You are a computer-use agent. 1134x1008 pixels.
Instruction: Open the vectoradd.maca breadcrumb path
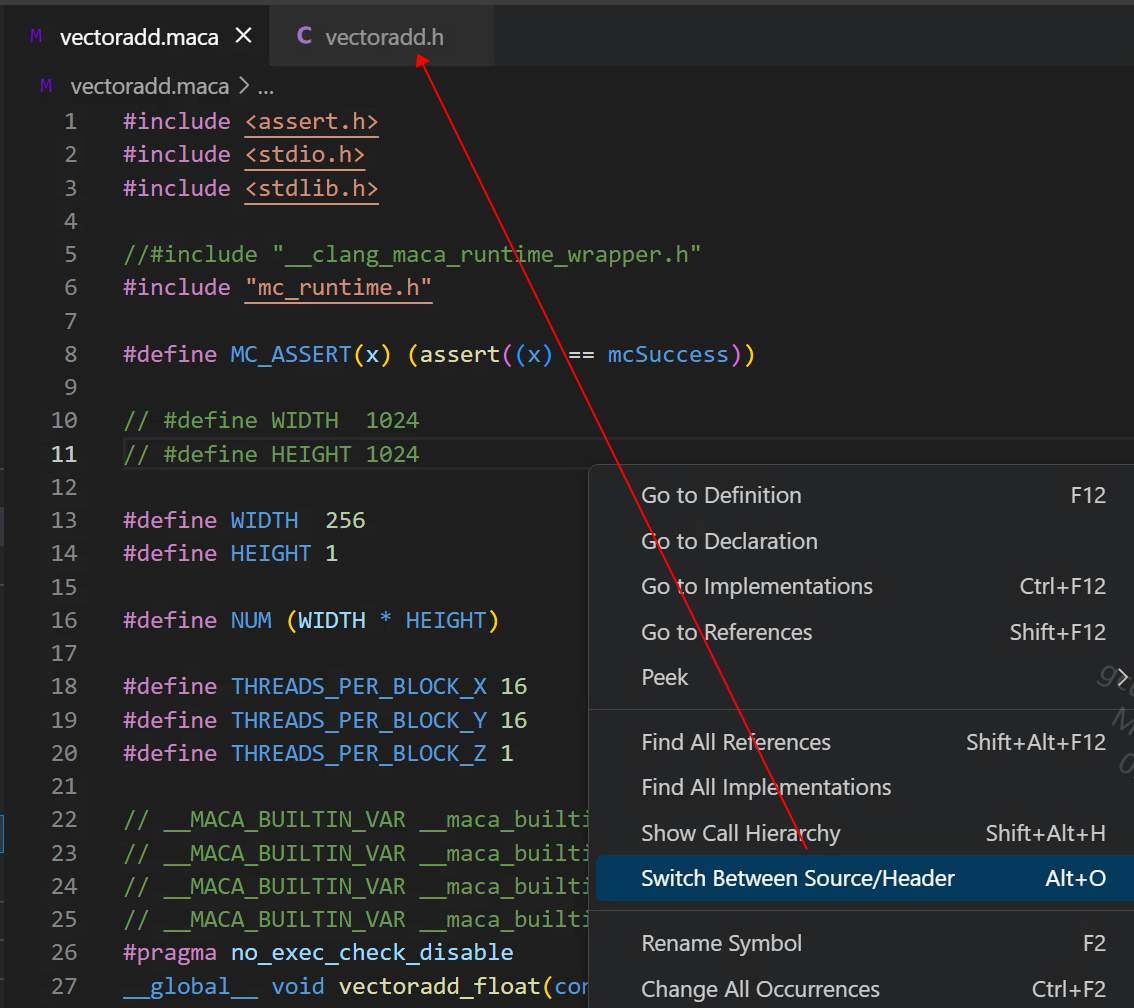[x=150, y=87]
